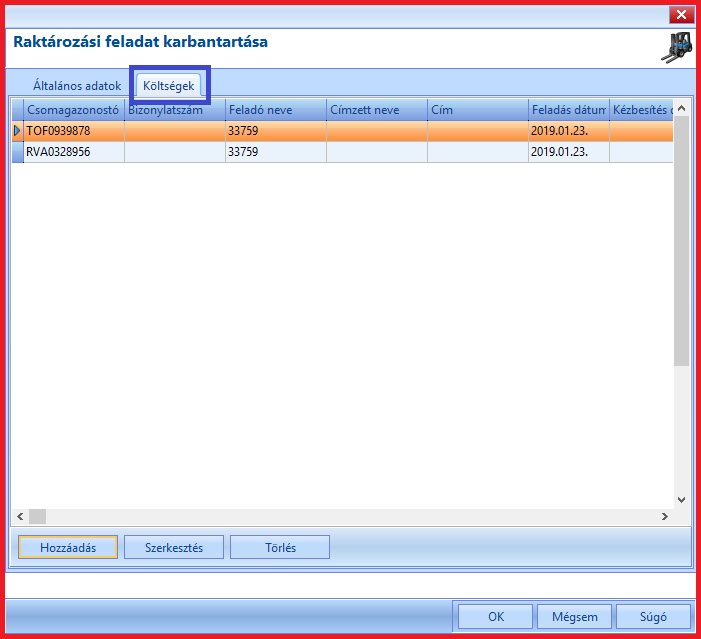This screenshot has height=639, width=701.
Task: Sort by the Címzett neve column header
Action: click(x=377, y=110)
